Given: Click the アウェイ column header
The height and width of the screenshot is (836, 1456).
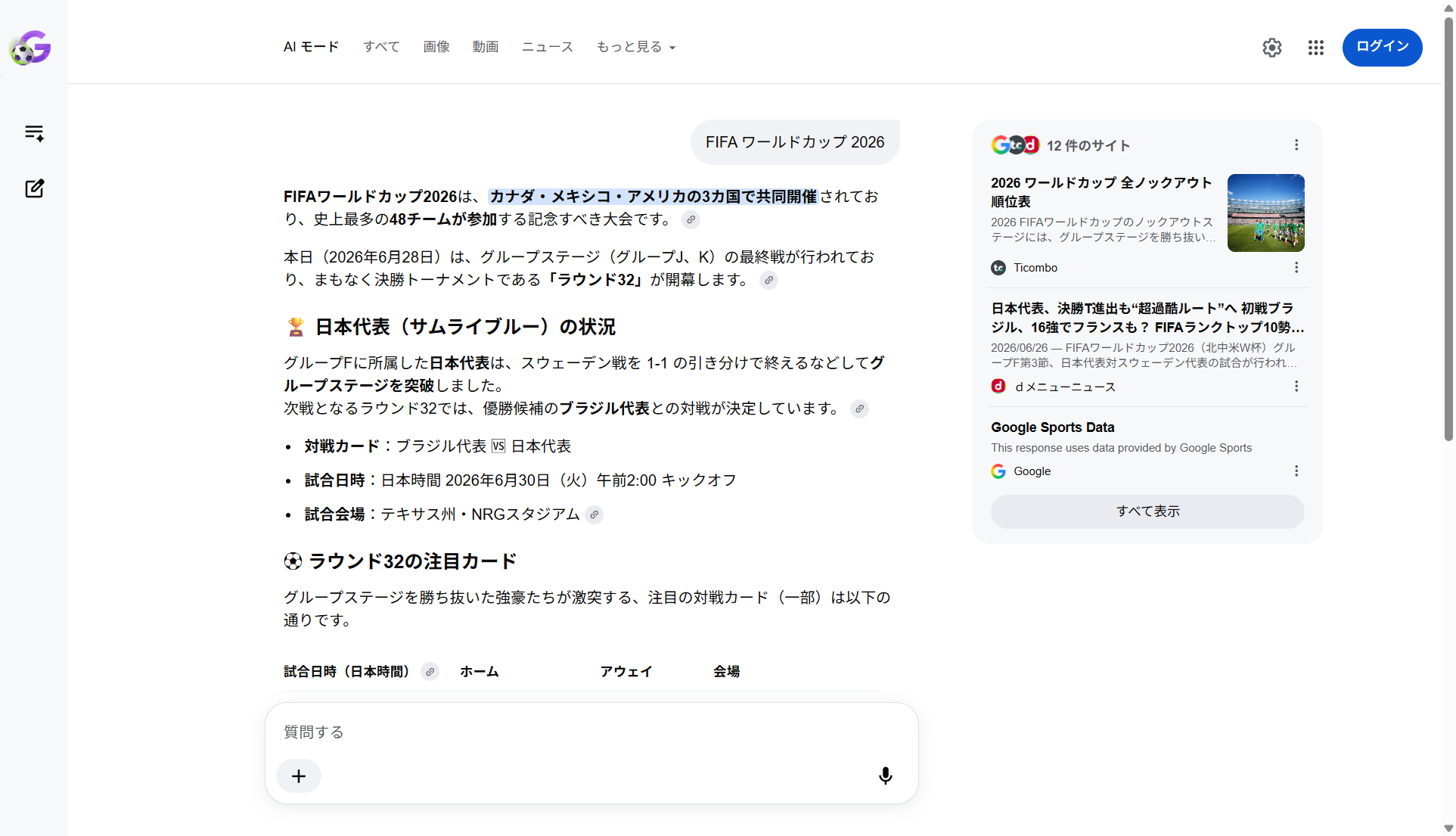Looking at the screenshot, I should click(626, 671).
